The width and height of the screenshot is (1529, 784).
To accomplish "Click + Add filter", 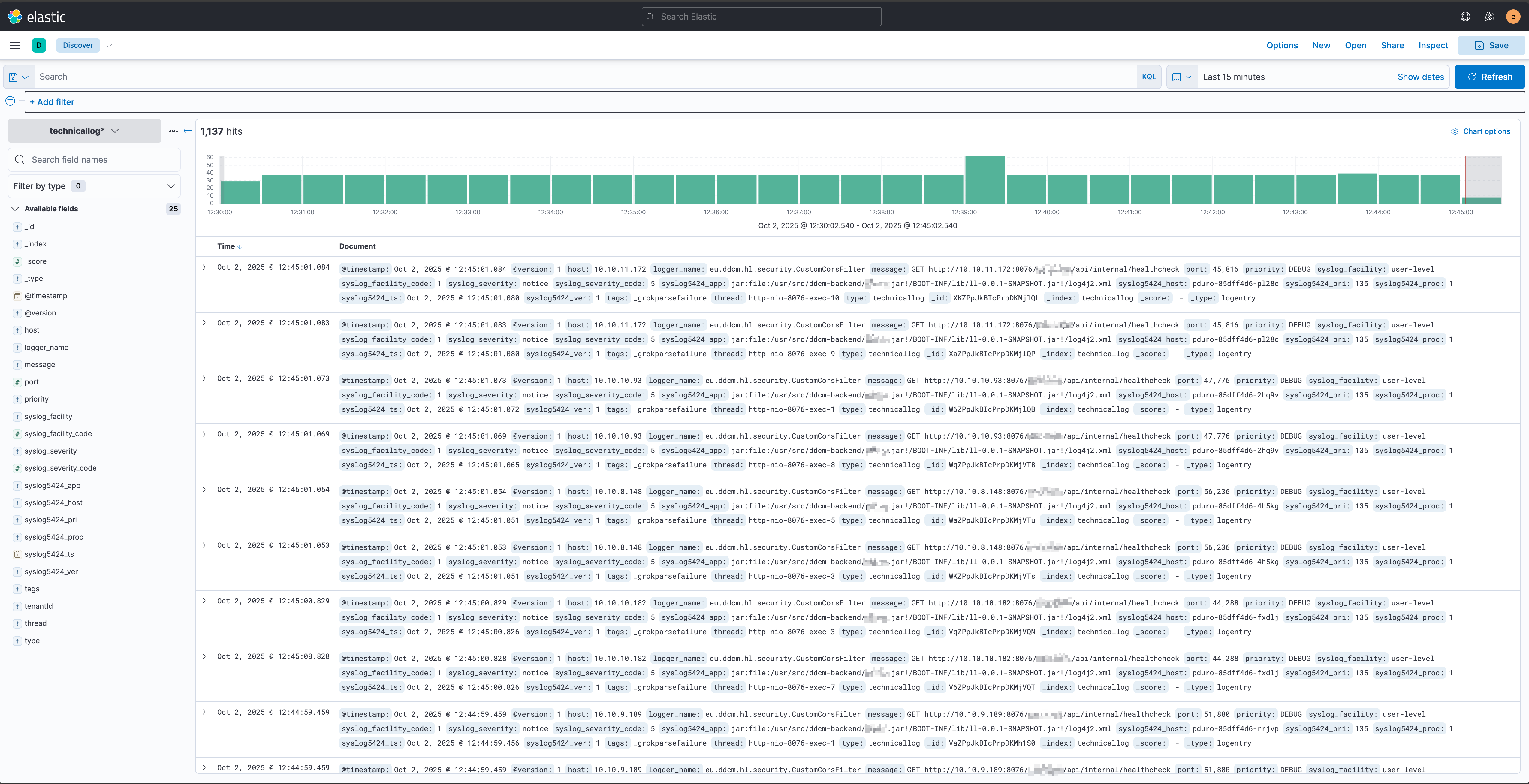I will tap(52, 102).
